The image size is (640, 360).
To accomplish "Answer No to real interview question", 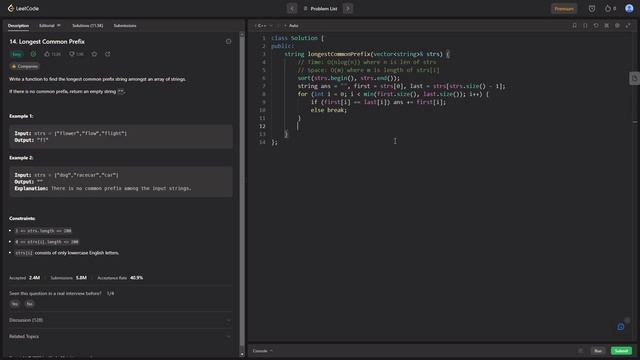I will tap(29, 304).
